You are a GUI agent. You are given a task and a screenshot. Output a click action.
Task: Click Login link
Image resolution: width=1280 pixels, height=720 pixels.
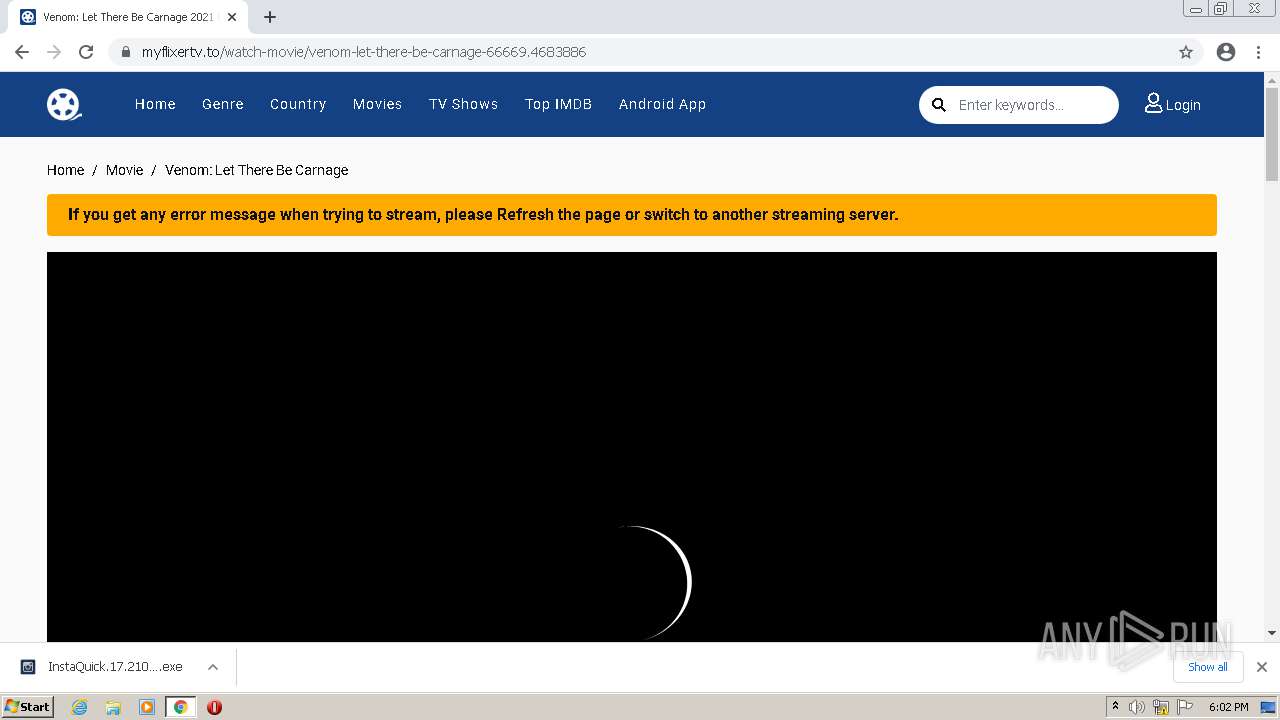point(1173,104)
